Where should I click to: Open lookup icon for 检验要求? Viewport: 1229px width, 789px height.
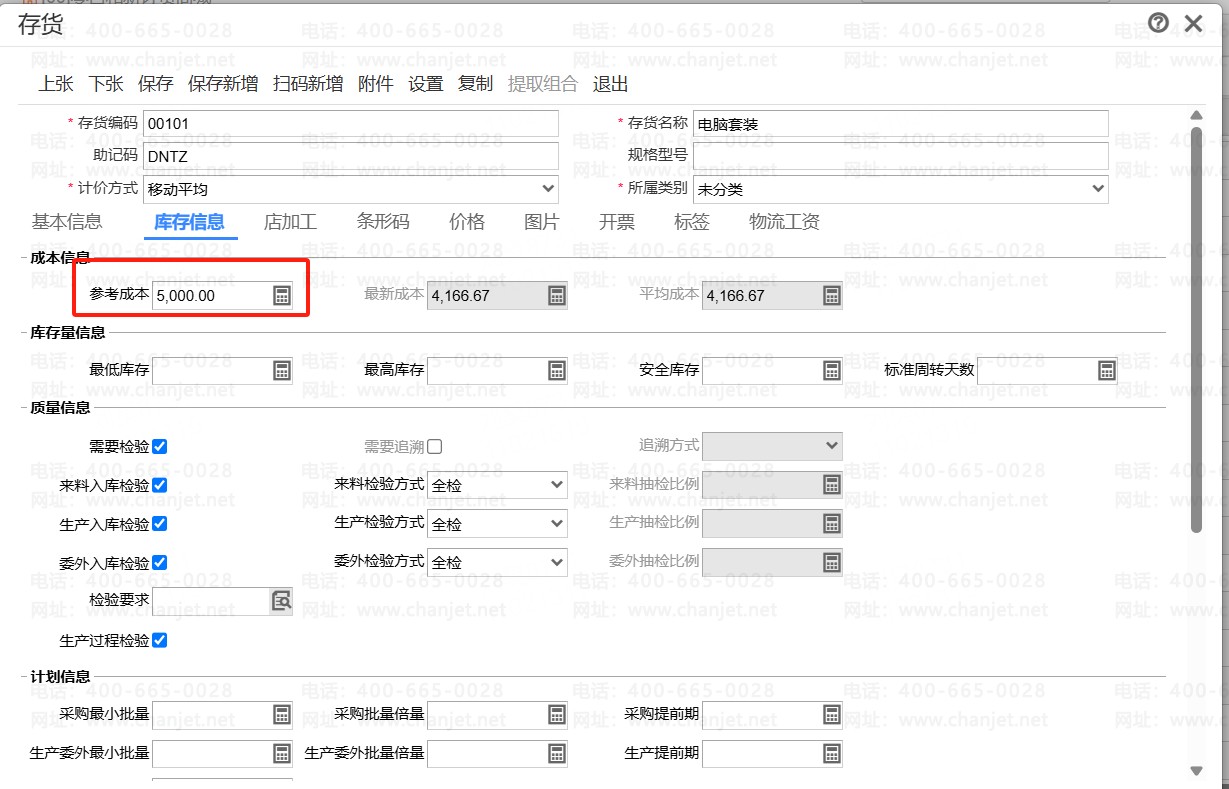pyautogui.click(x=282, y=600)
